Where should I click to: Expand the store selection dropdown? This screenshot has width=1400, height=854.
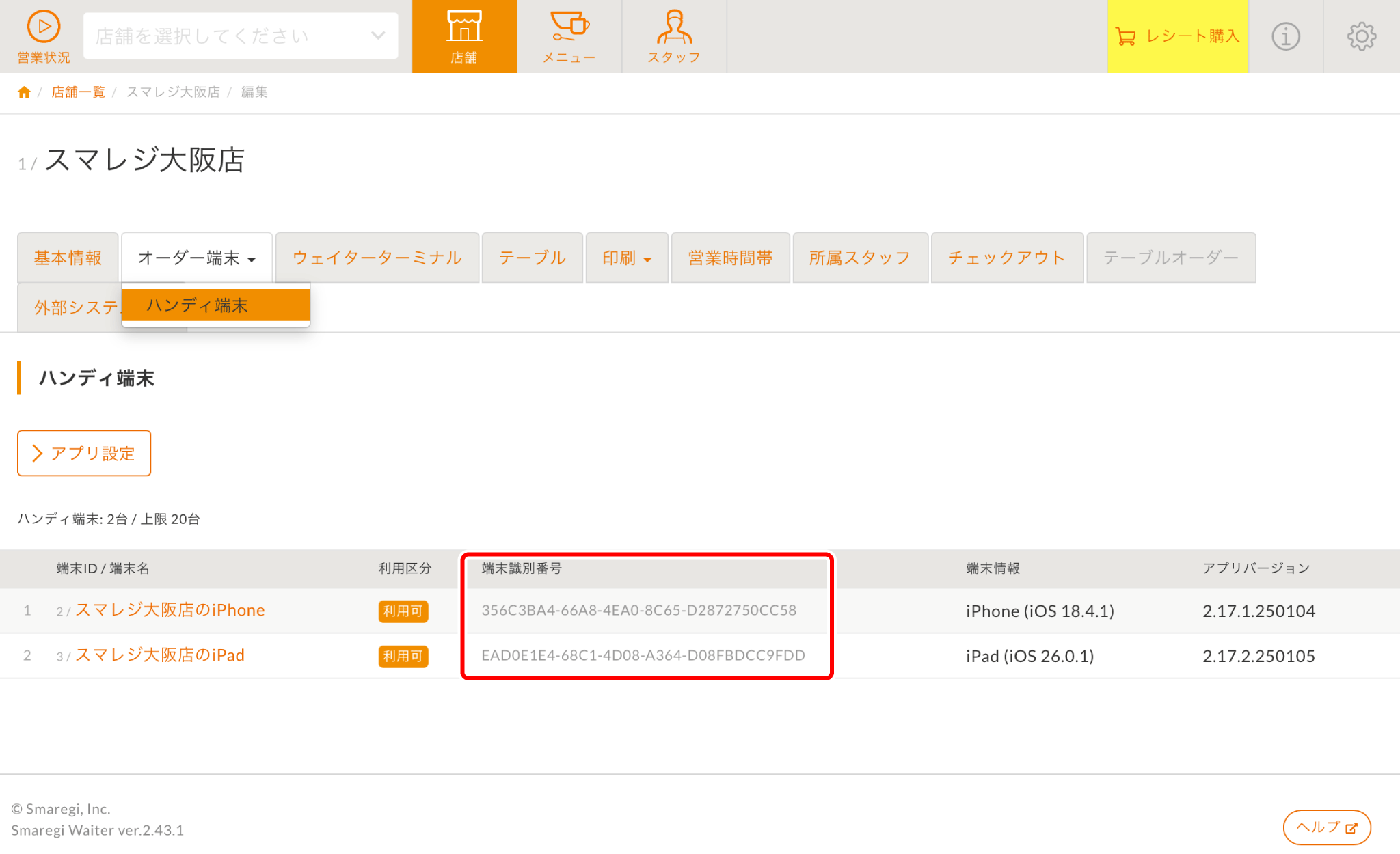[x=241, y=36]
